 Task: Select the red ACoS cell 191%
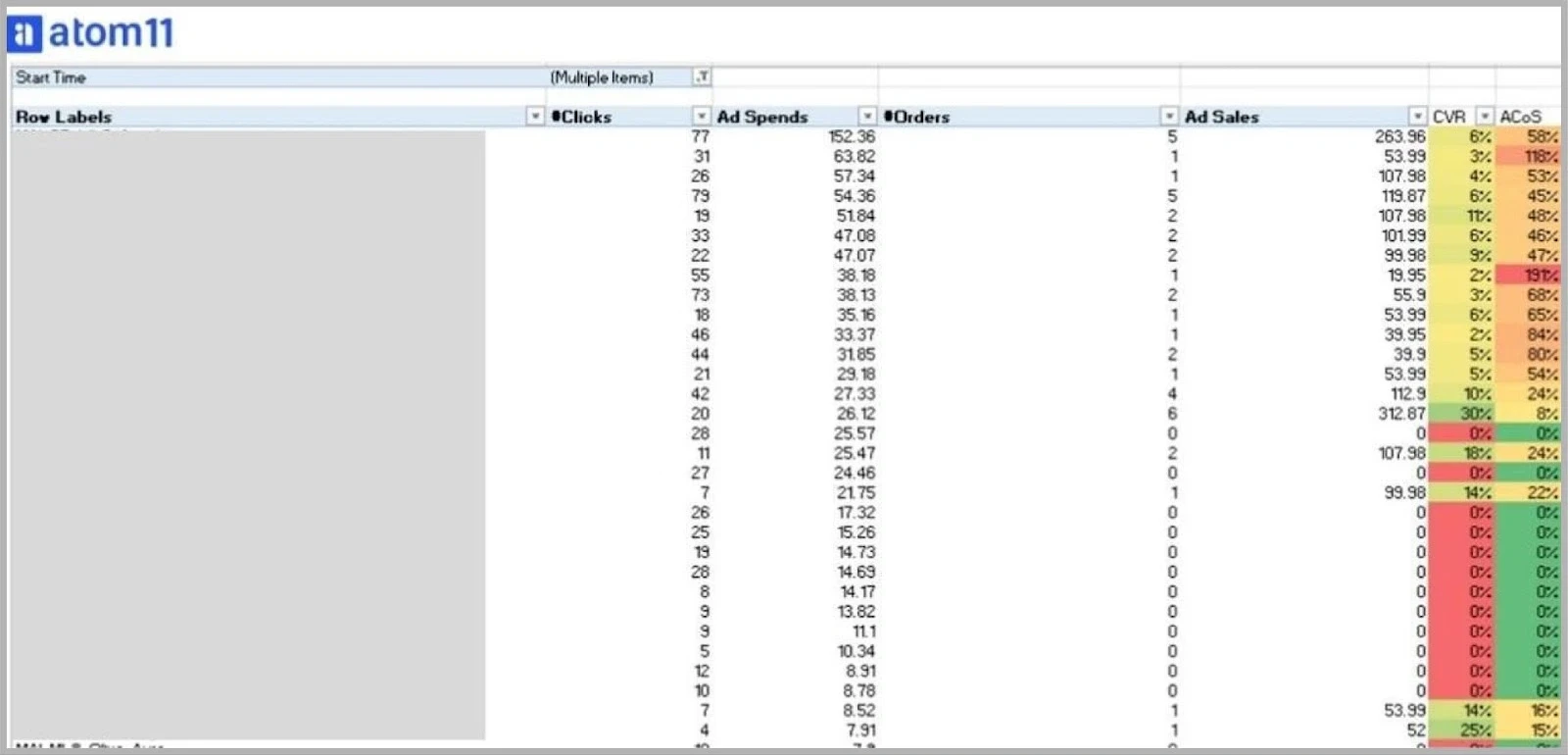tap(1528, 276)
